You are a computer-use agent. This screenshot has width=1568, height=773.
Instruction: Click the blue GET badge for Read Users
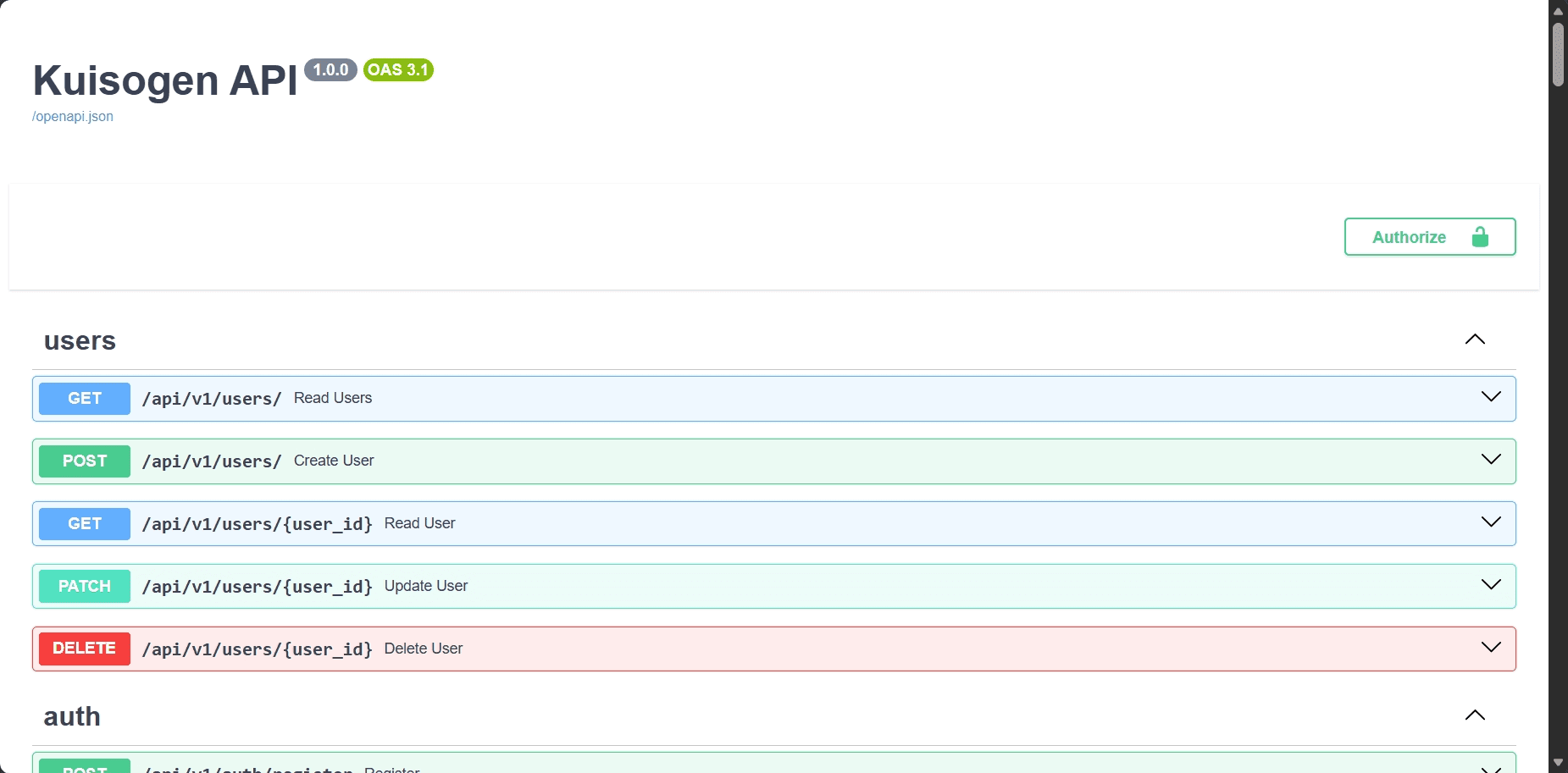tap(85, 399)
